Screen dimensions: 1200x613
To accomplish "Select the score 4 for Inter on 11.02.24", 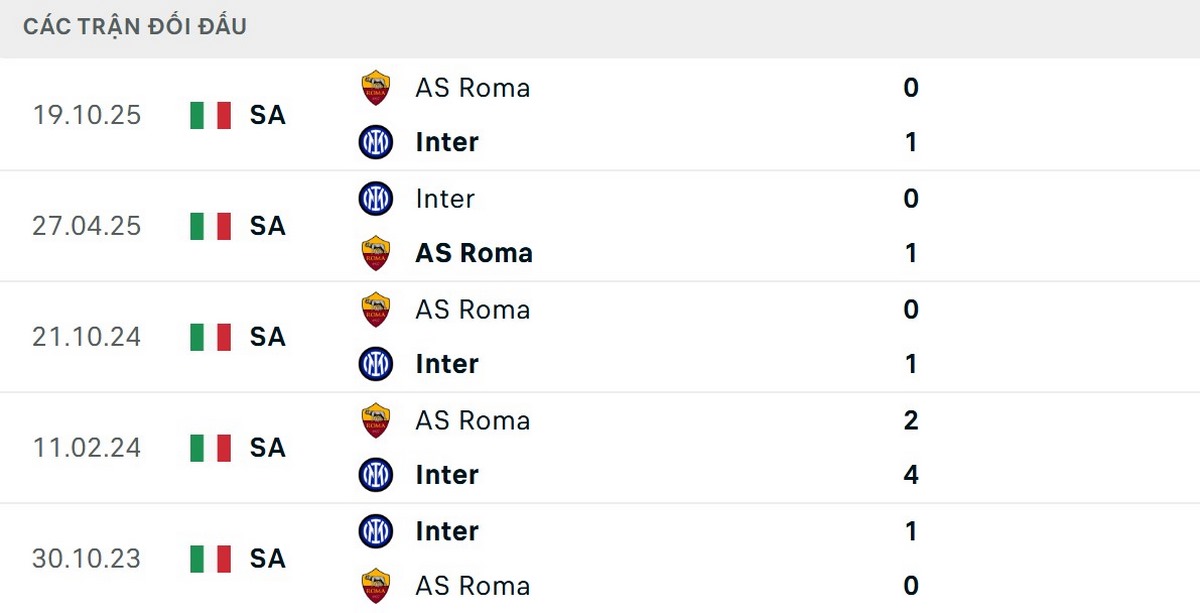I will click(910, 475).
